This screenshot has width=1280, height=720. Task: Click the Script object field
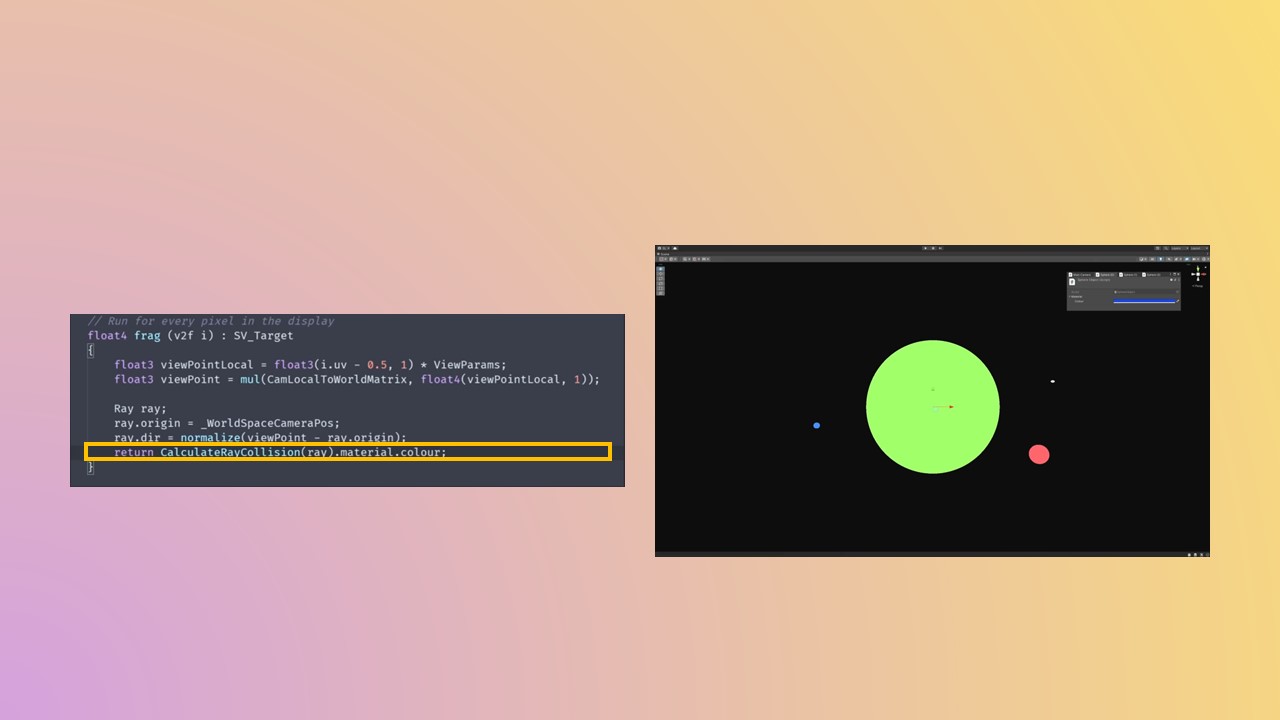(x=1147, y=292)
